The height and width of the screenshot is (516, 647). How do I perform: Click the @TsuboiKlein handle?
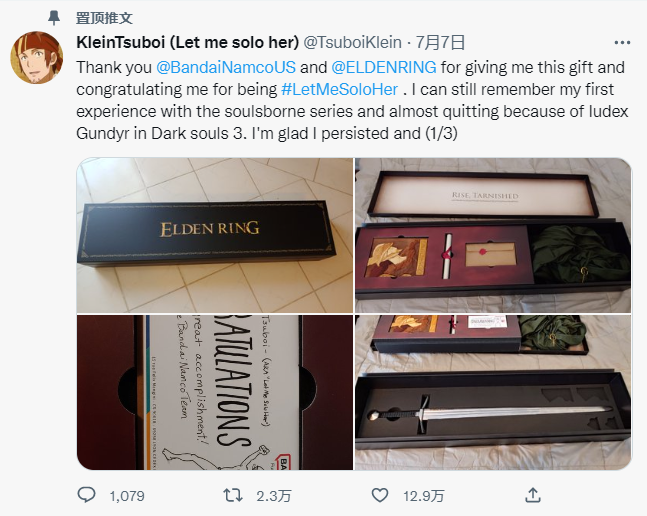352,42
